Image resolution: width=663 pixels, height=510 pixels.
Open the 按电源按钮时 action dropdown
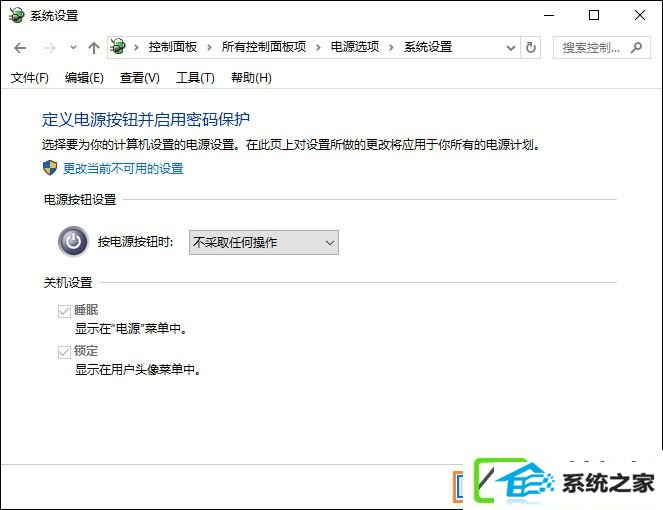click(x=263, y=242)
